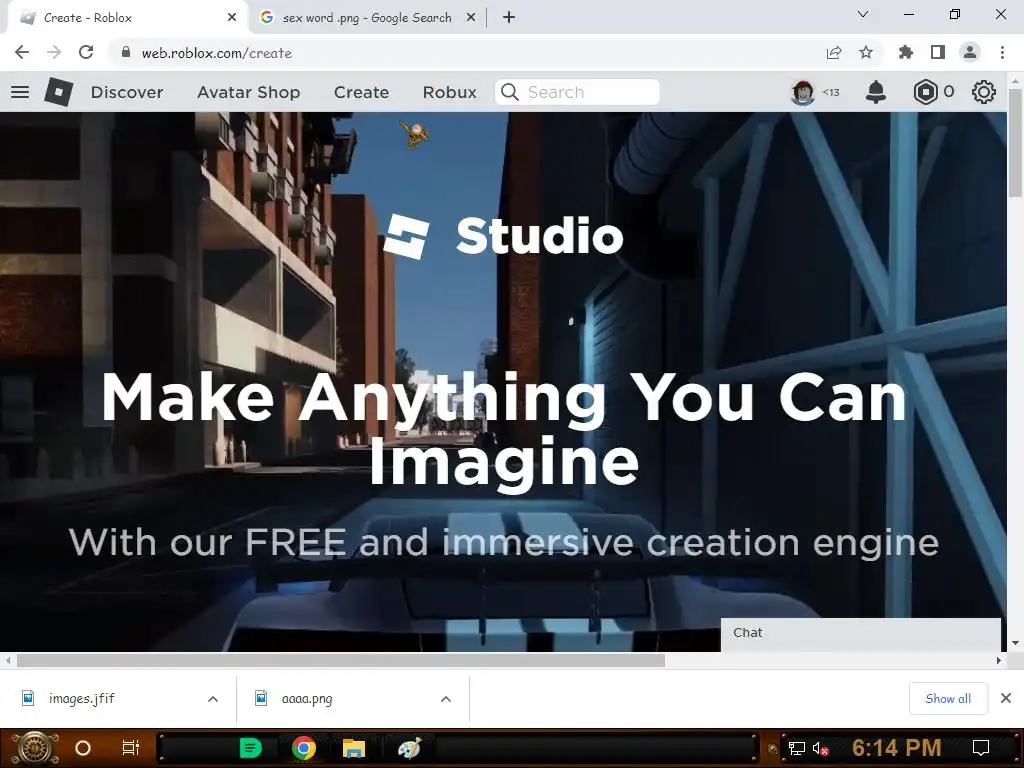
Task: Open the Paint app on taskbar
Action: click(x=409, y=748)
